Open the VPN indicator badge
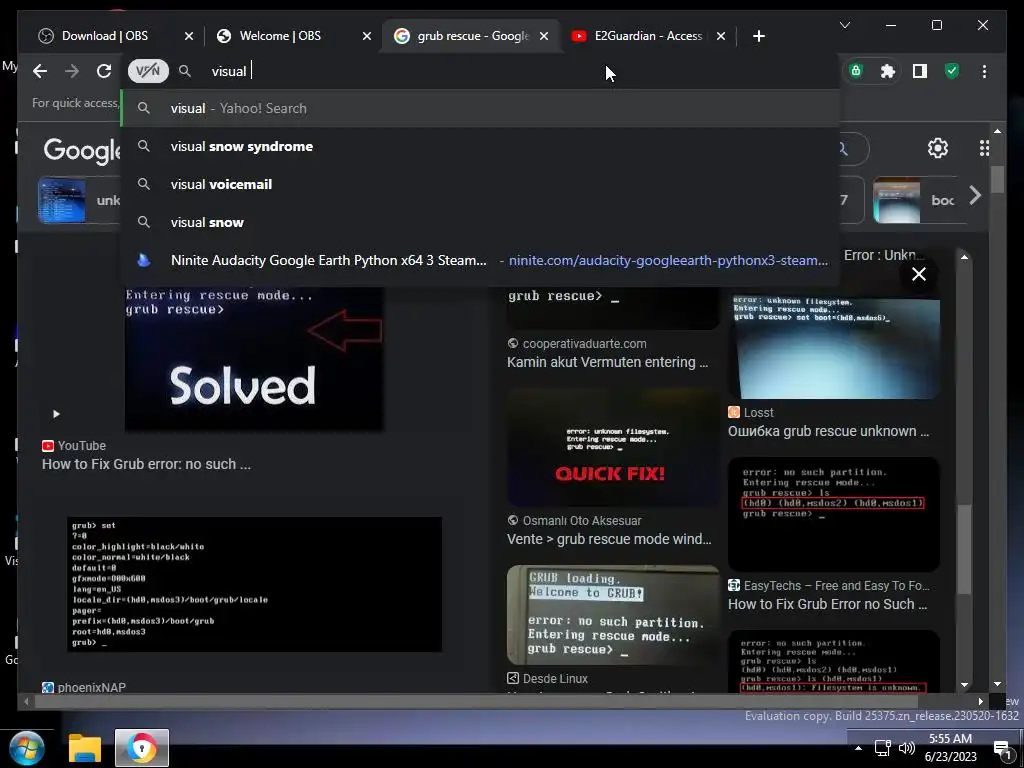Viewport: 1024px width, 768px height. [x=148, y=71]
